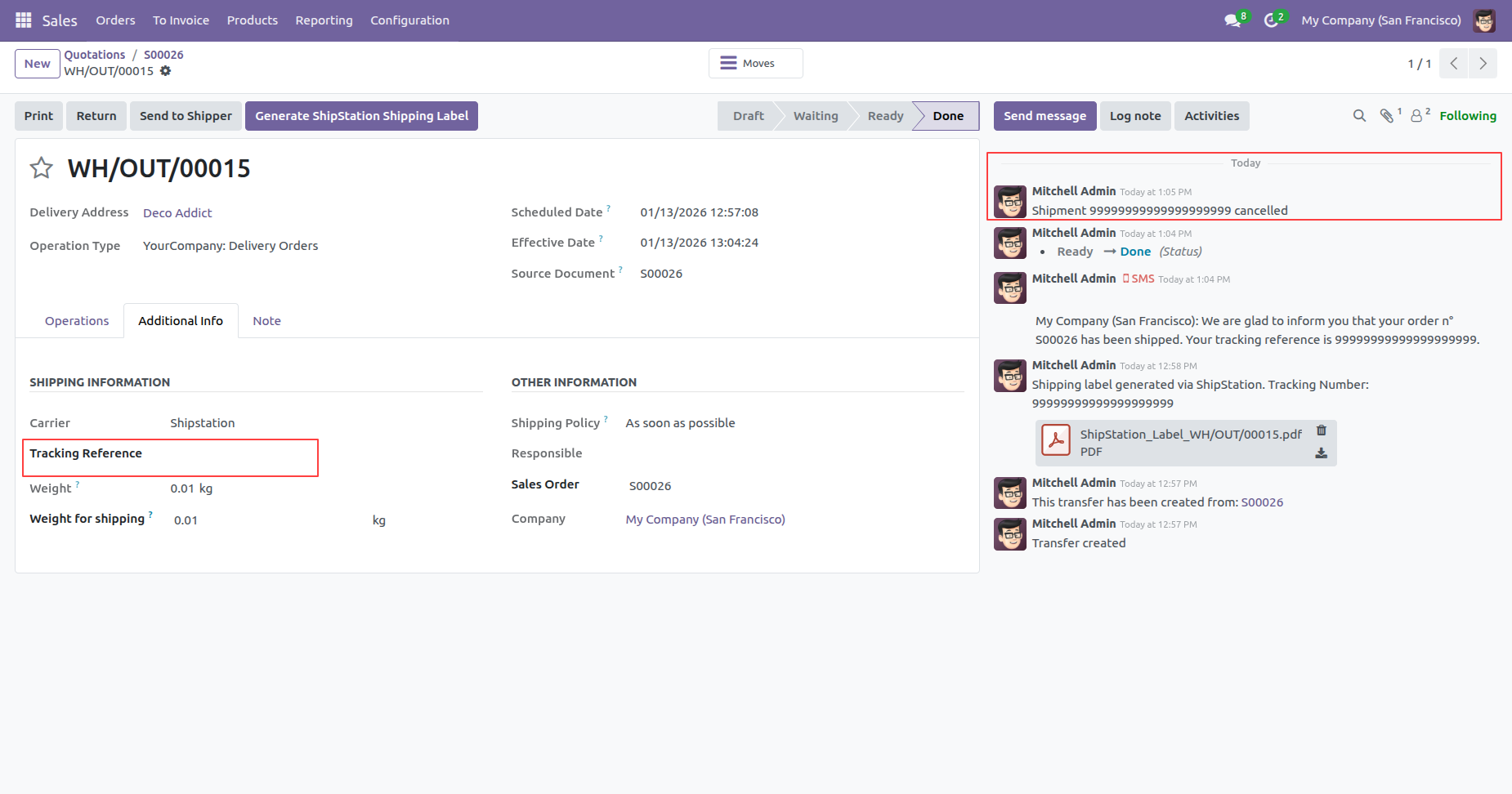Open the PDF file icon preview
The width and height of the screenshot is (1512, 794).
[1056, 440]
